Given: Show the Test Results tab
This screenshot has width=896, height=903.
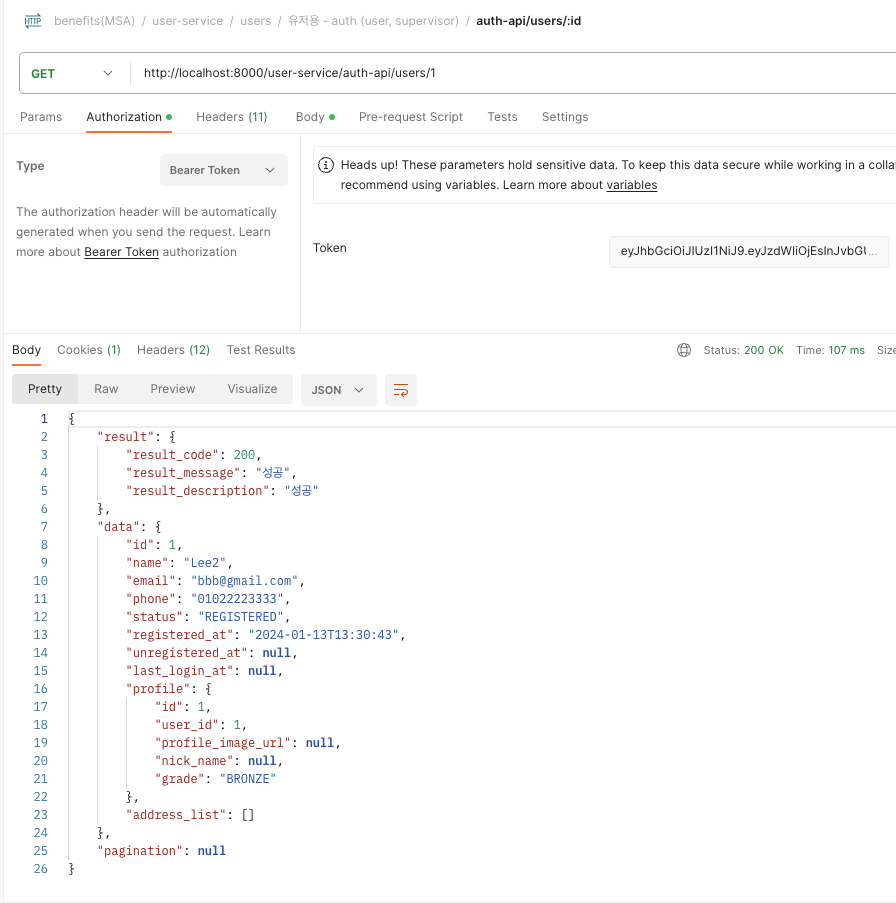Looking at the screenshot, I should tap(261, 350).
